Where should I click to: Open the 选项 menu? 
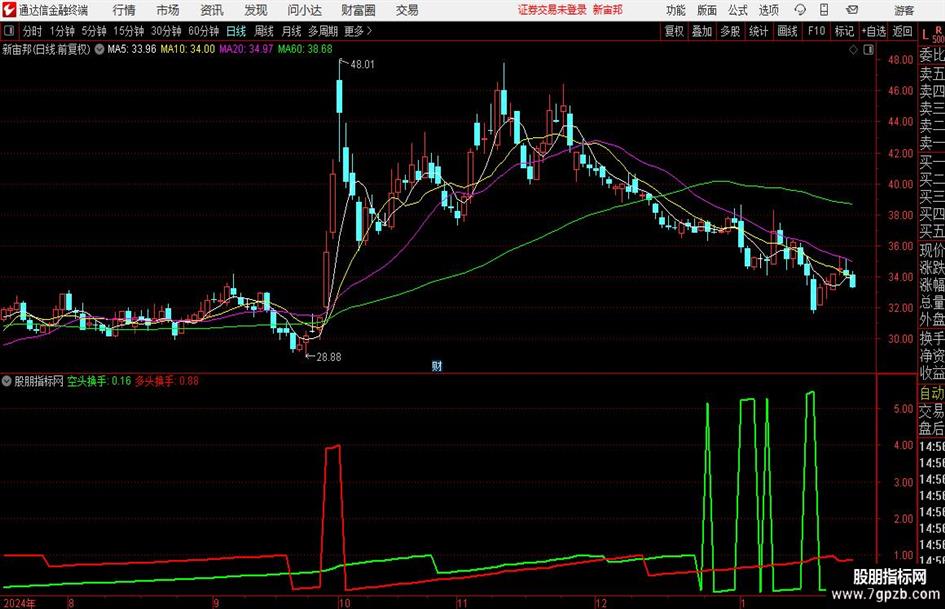[768, 10]
